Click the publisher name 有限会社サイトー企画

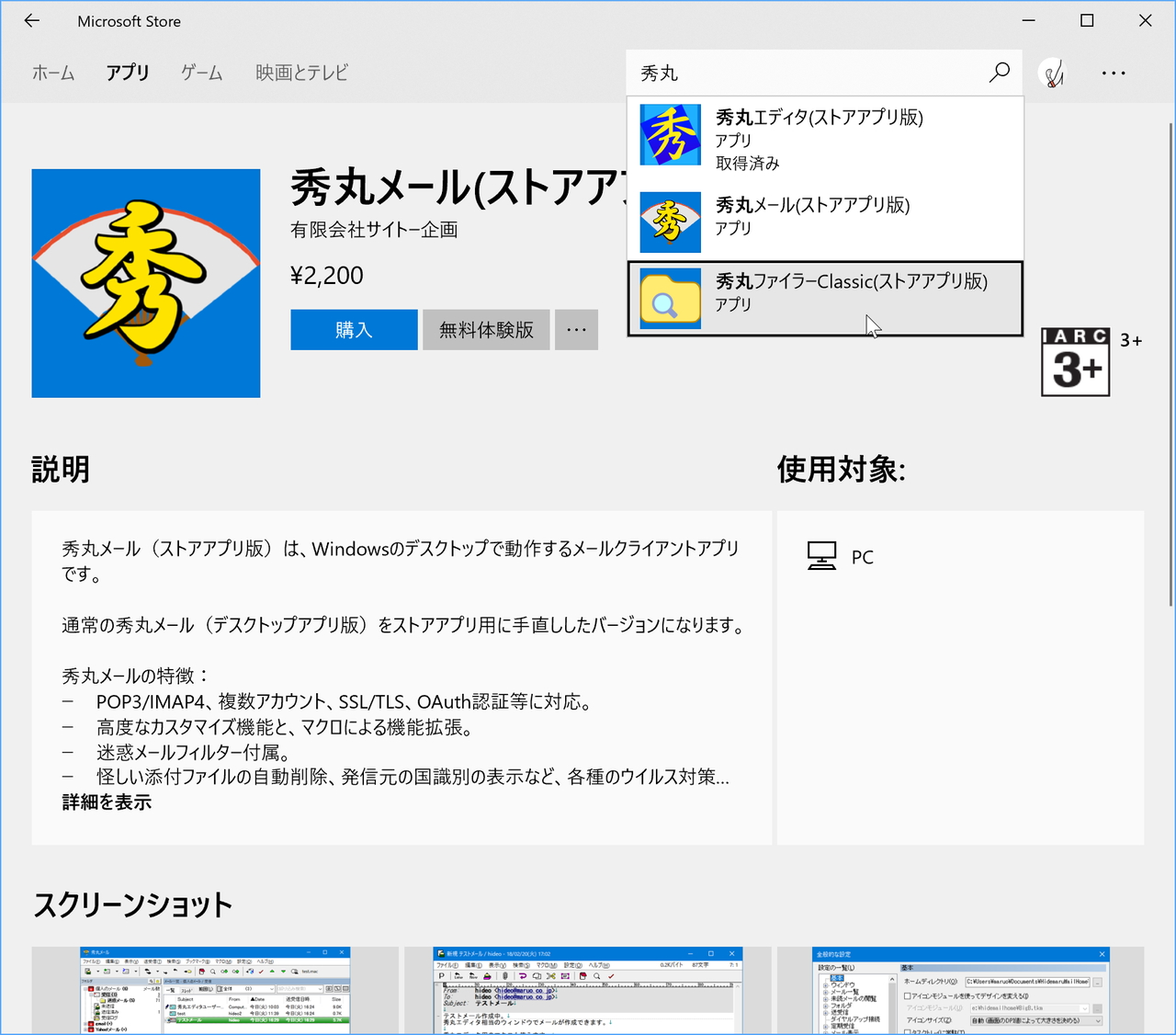(x=374, y=230)
